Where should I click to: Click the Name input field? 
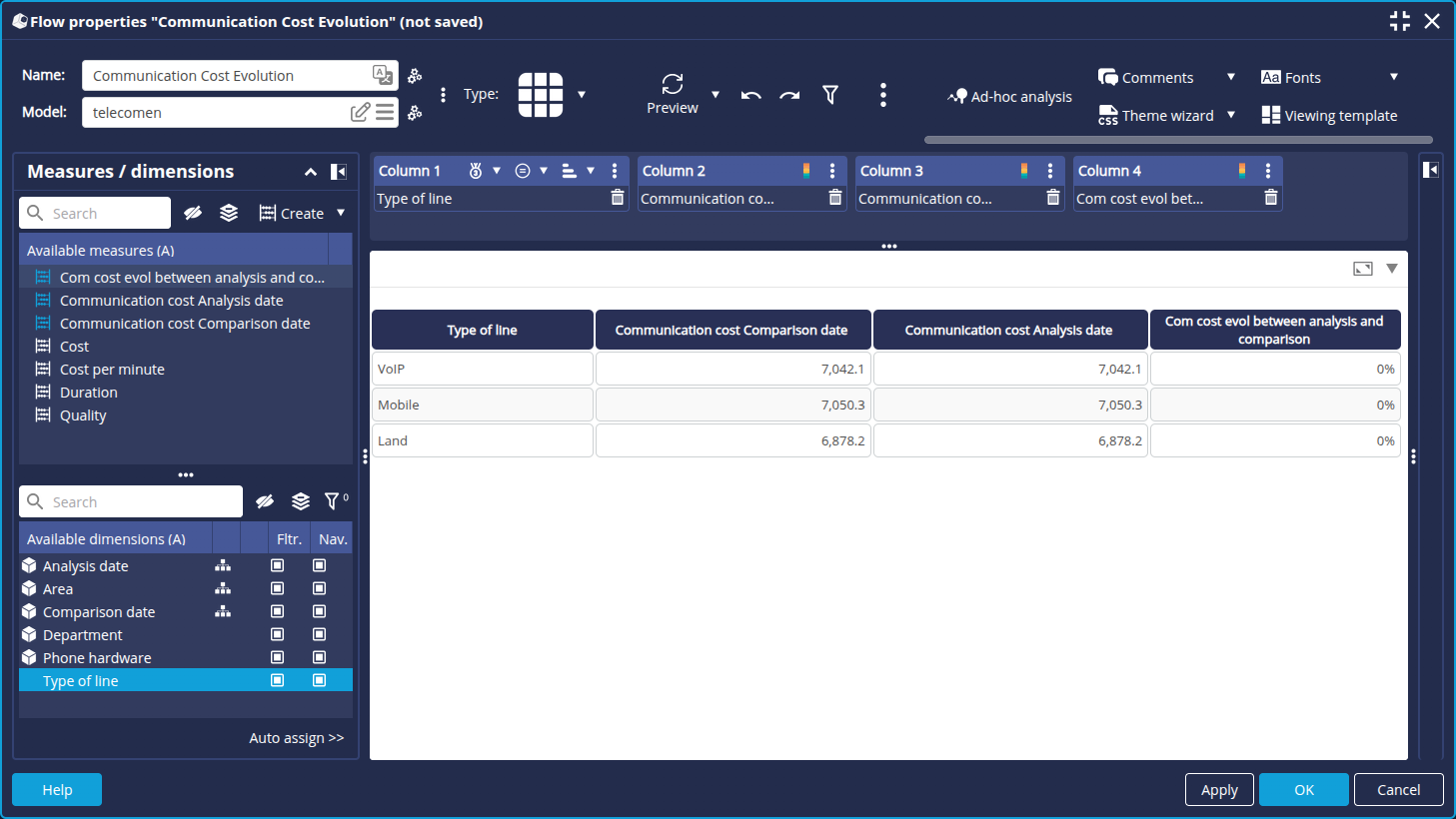[228, 76]
